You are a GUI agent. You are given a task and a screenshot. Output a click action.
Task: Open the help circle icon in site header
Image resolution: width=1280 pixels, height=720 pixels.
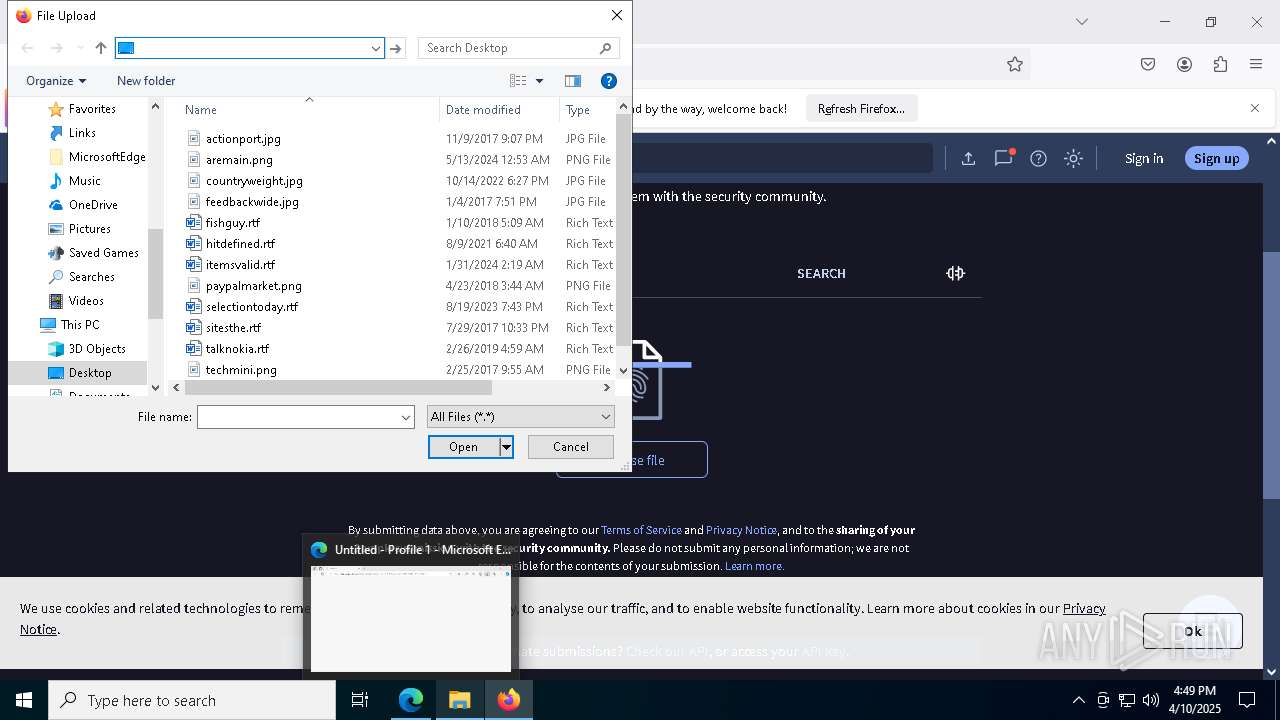1038,158
